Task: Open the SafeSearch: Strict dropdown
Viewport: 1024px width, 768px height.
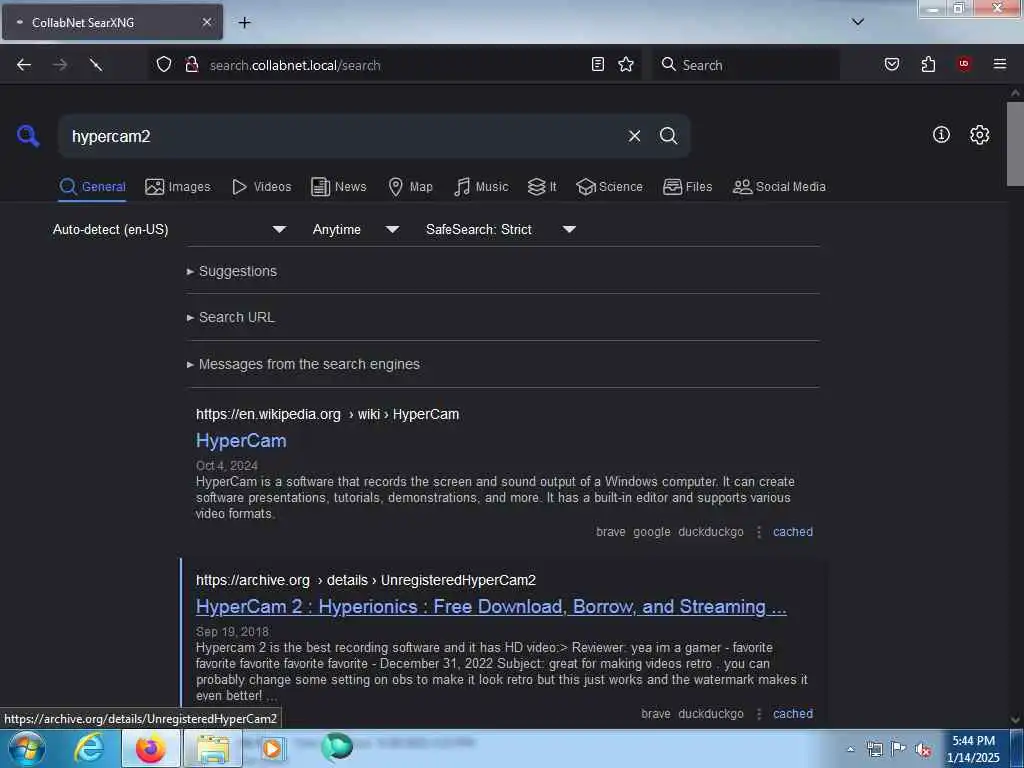Action: [500, 229]
